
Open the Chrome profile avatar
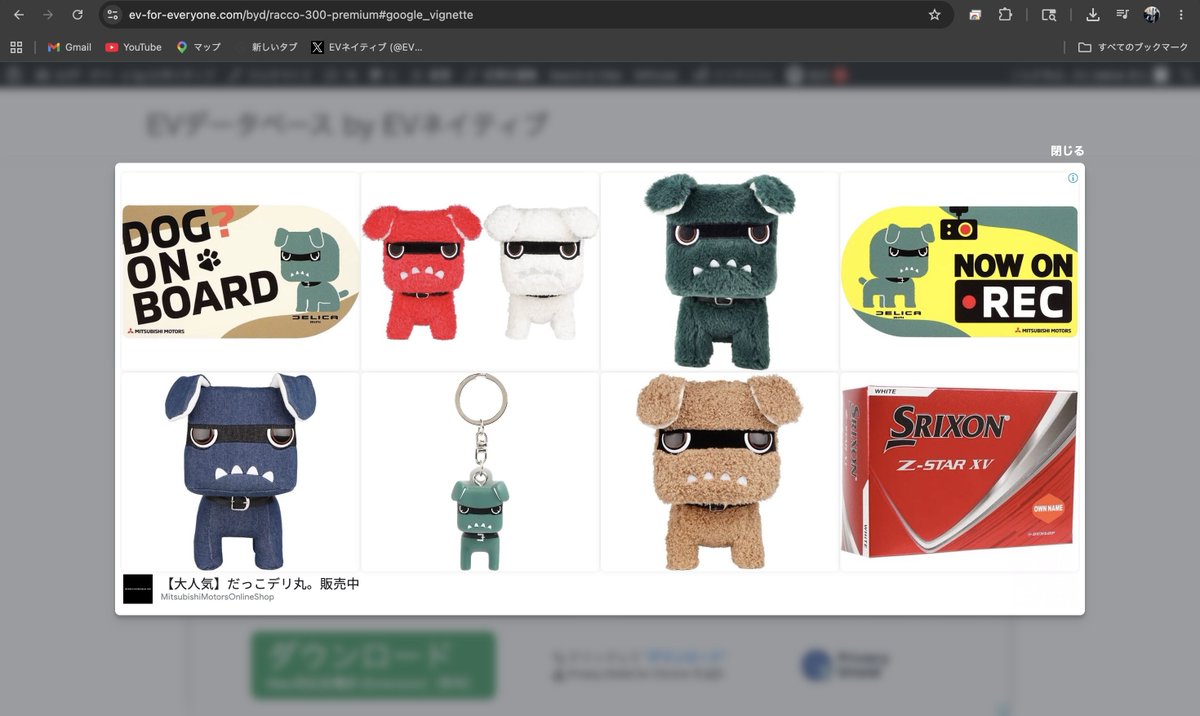point(1152,15)
